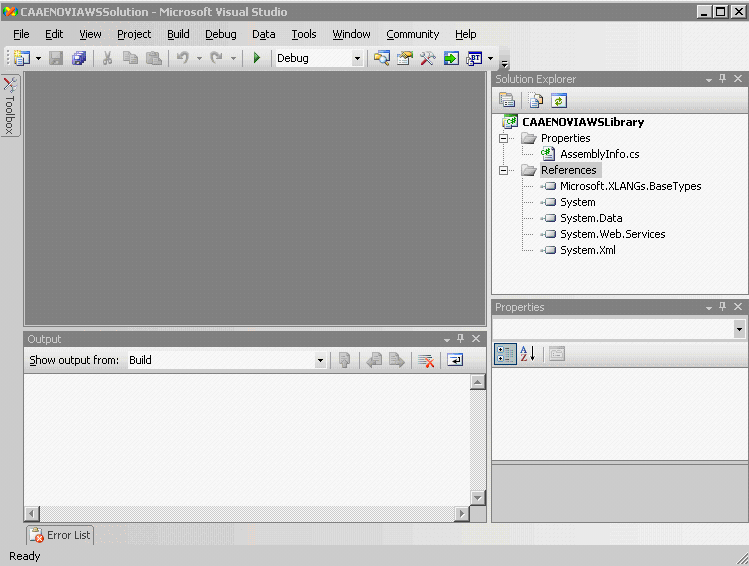Click the Copy toolbar icon

(130, 58)
